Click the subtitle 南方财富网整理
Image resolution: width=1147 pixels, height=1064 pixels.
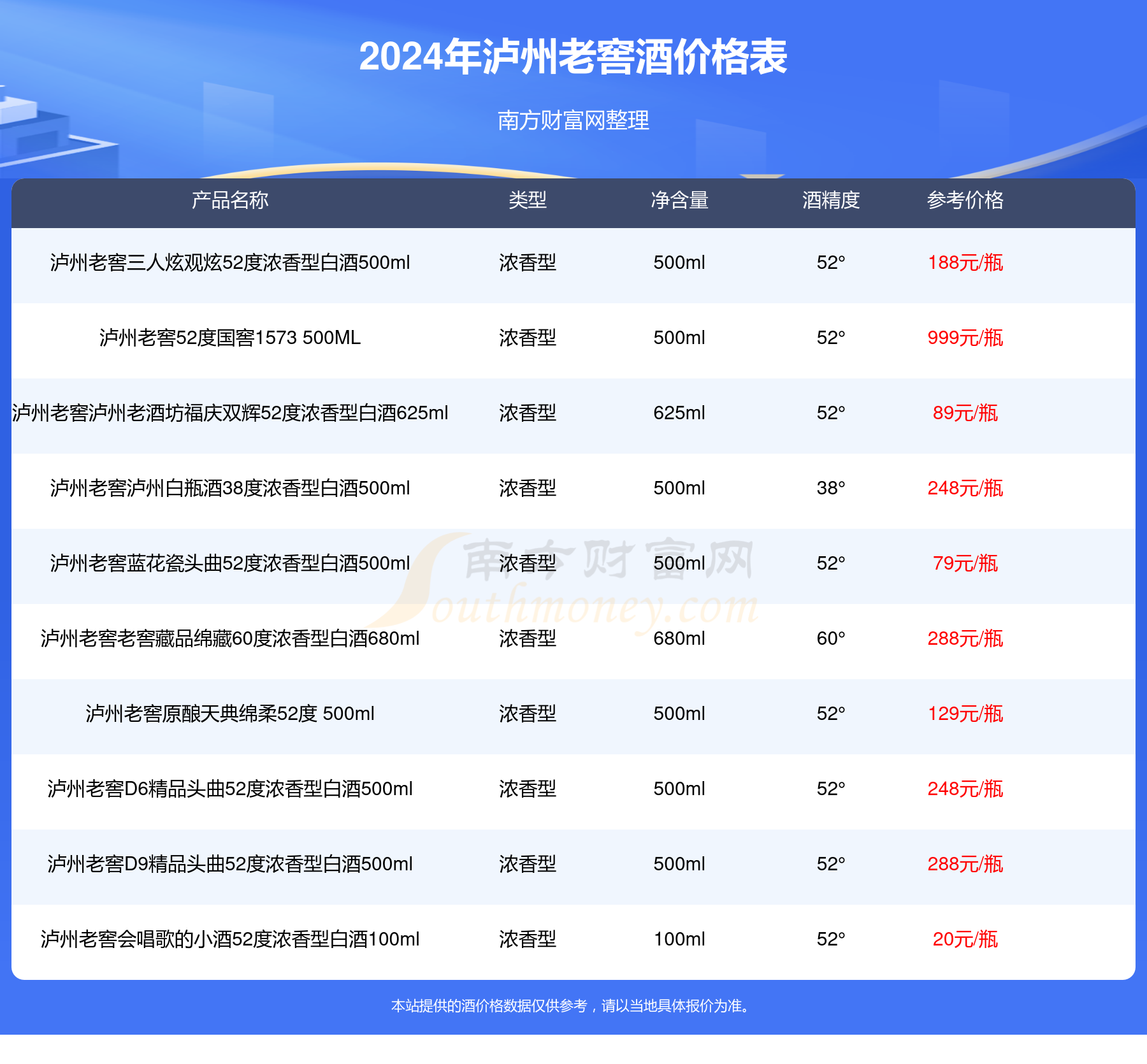coord(573,120)
